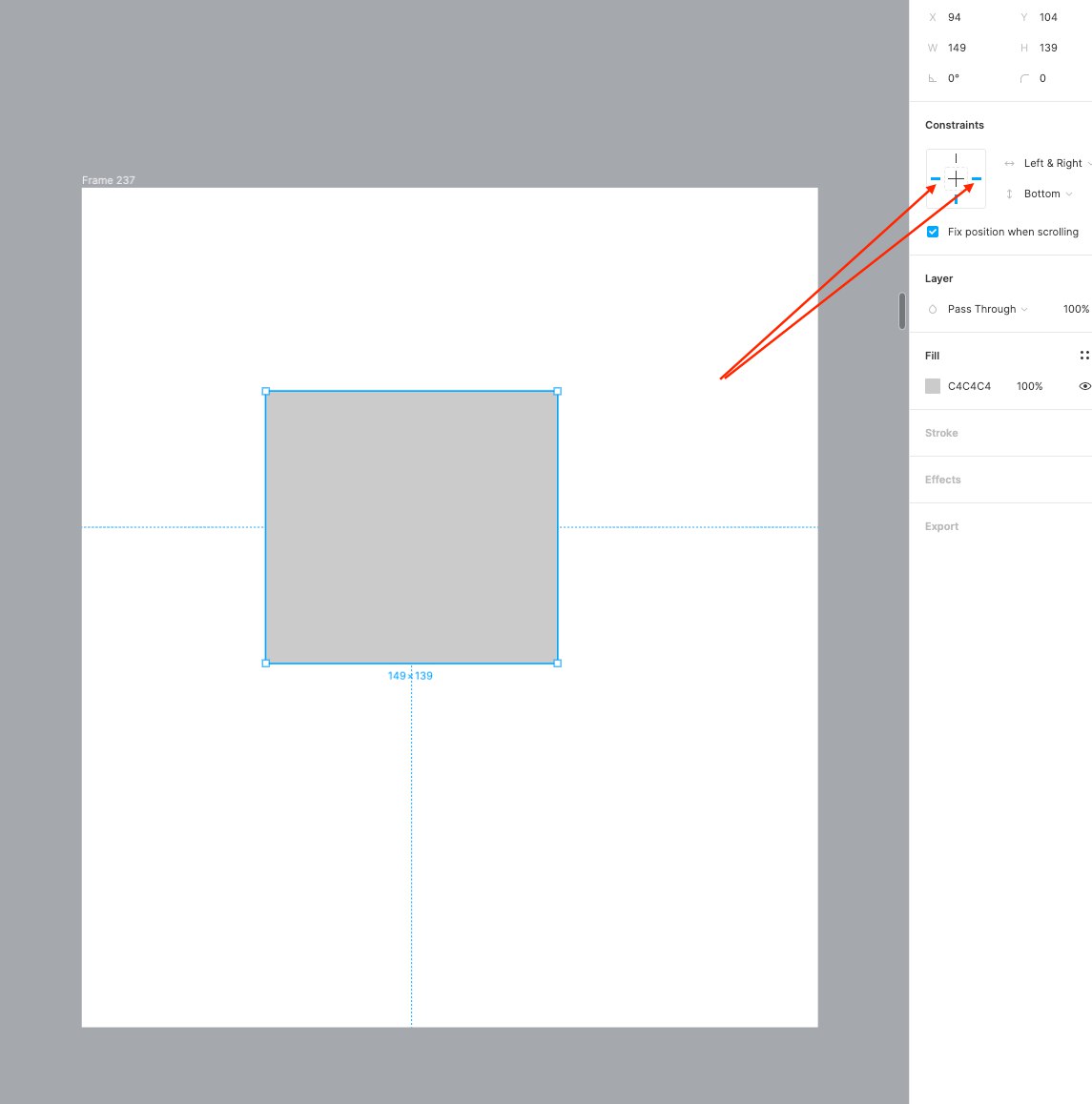The image size is (1092, 1104).
Task: Edit the X position field 94
Action: pos(955,17)
